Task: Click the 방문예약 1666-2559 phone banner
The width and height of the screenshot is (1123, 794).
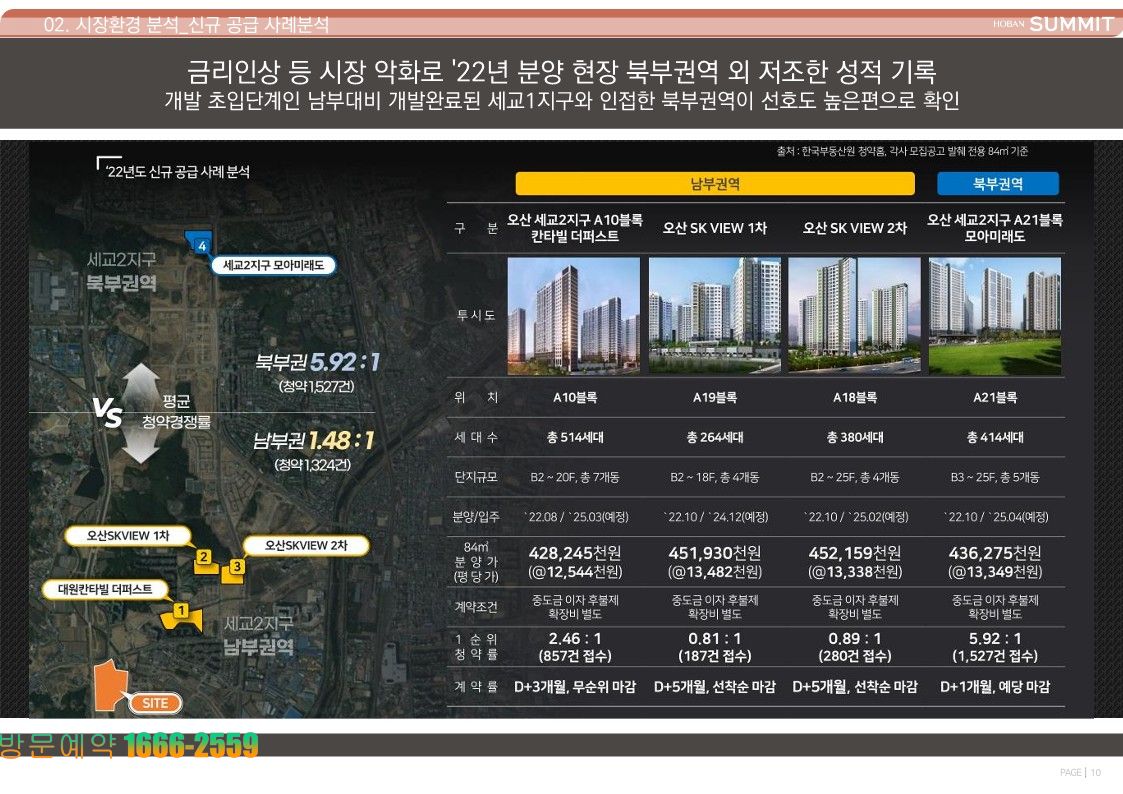Action: click(129, 745)
